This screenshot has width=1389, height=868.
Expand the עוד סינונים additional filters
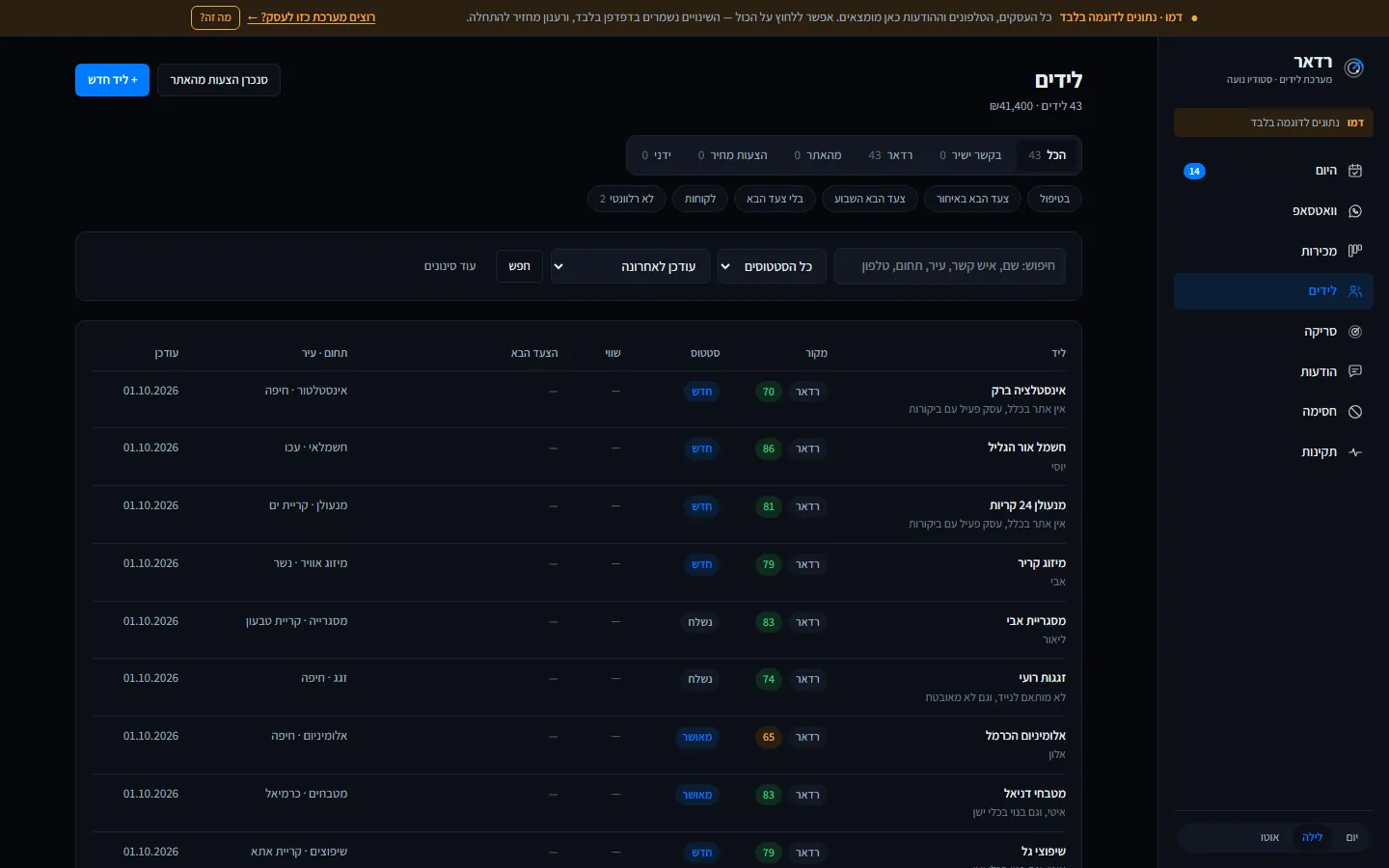[x=450, y=266]
